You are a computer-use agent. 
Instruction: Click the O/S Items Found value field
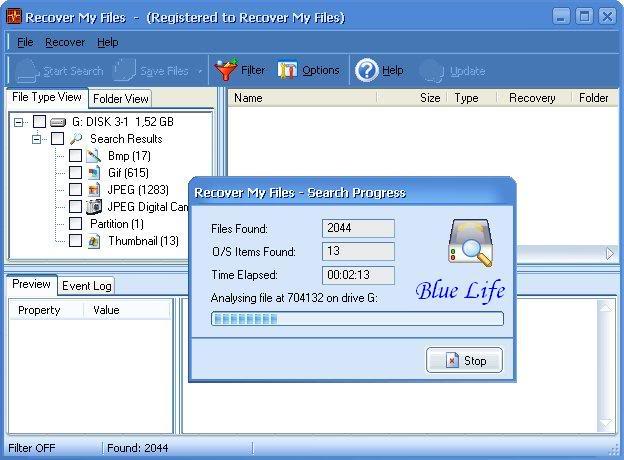358,251
